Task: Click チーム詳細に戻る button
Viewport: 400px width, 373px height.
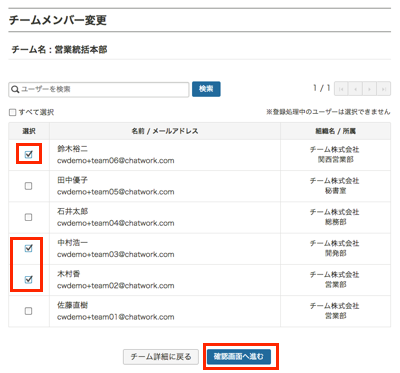Action: coord(161,357)
